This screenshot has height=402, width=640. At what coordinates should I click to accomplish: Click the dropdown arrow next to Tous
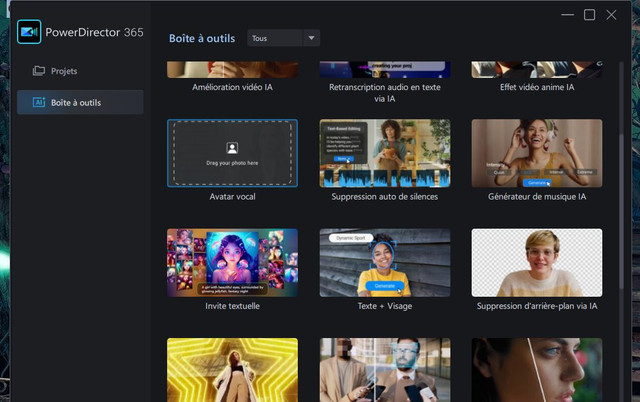click(311, 38)
